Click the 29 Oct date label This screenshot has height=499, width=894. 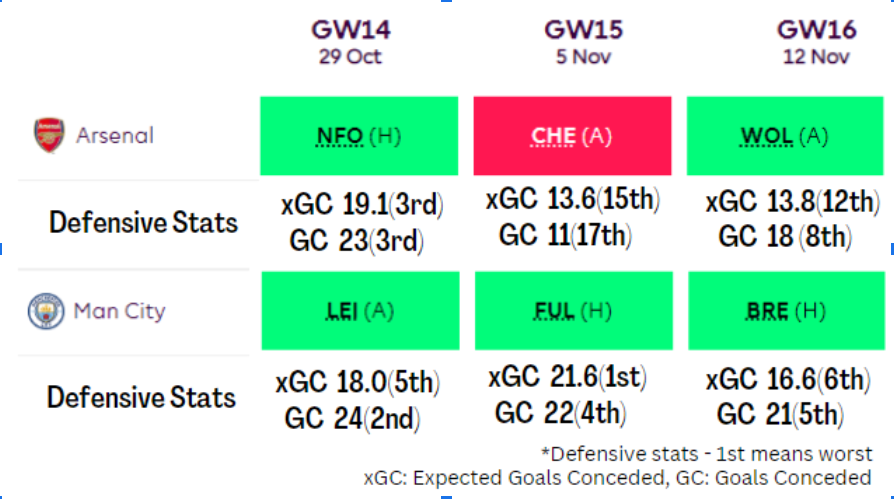click(350, 57)
